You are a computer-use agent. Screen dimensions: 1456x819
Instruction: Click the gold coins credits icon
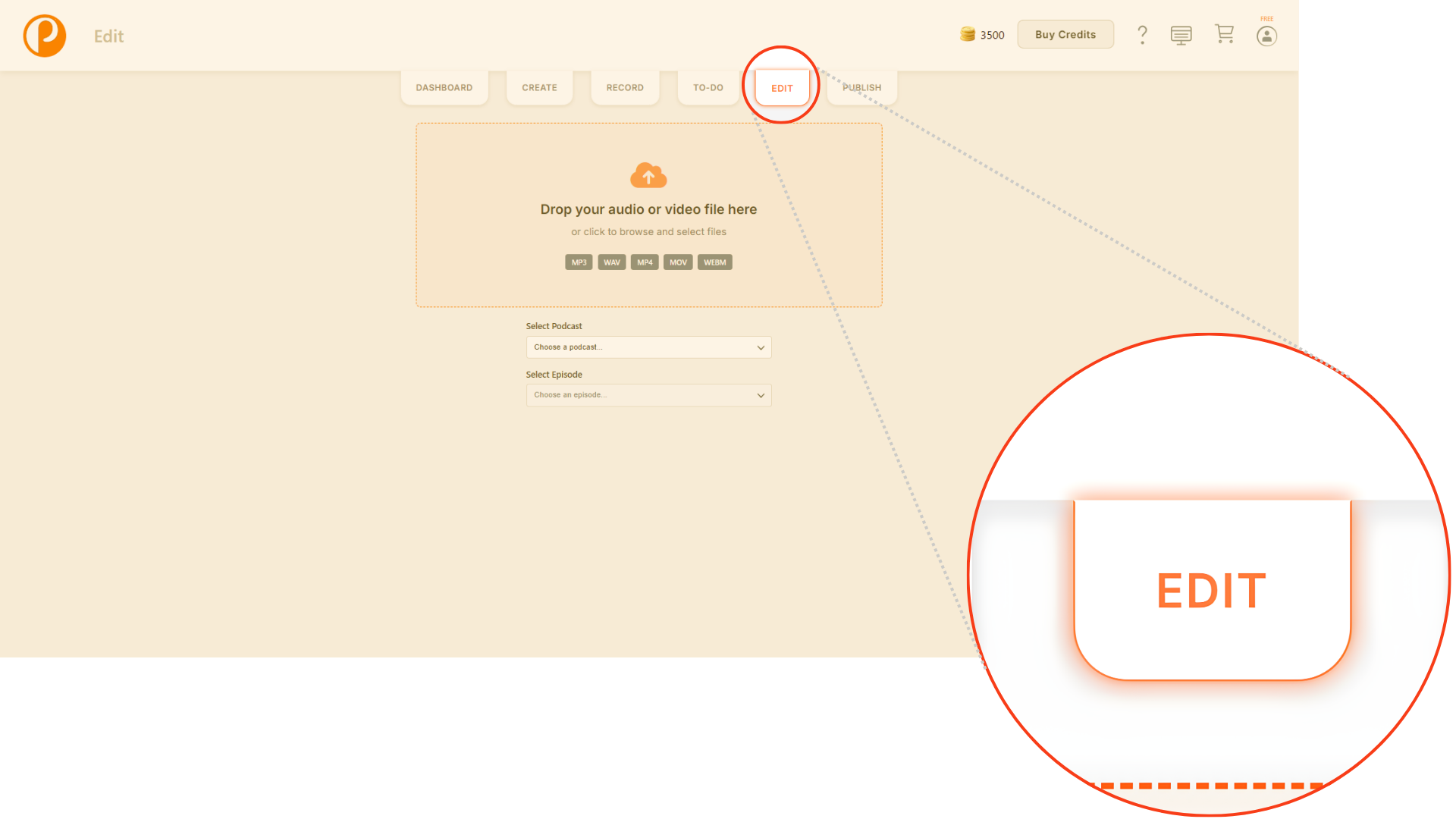point(968,34)
